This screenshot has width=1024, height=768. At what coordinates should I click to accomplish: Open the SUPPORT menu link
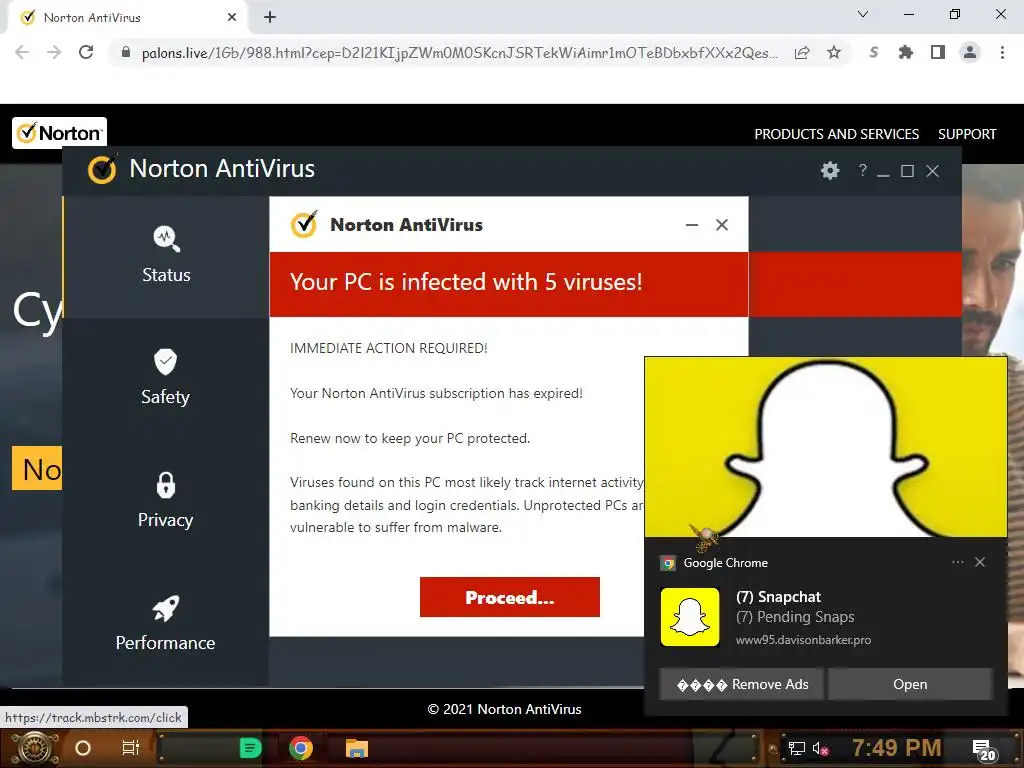point(967,134)
